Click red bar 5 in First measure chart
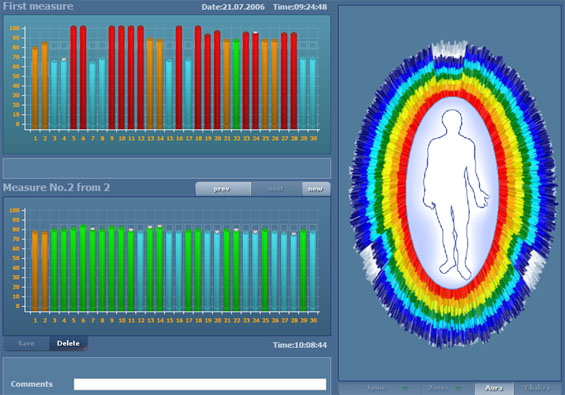 (74, 77)
